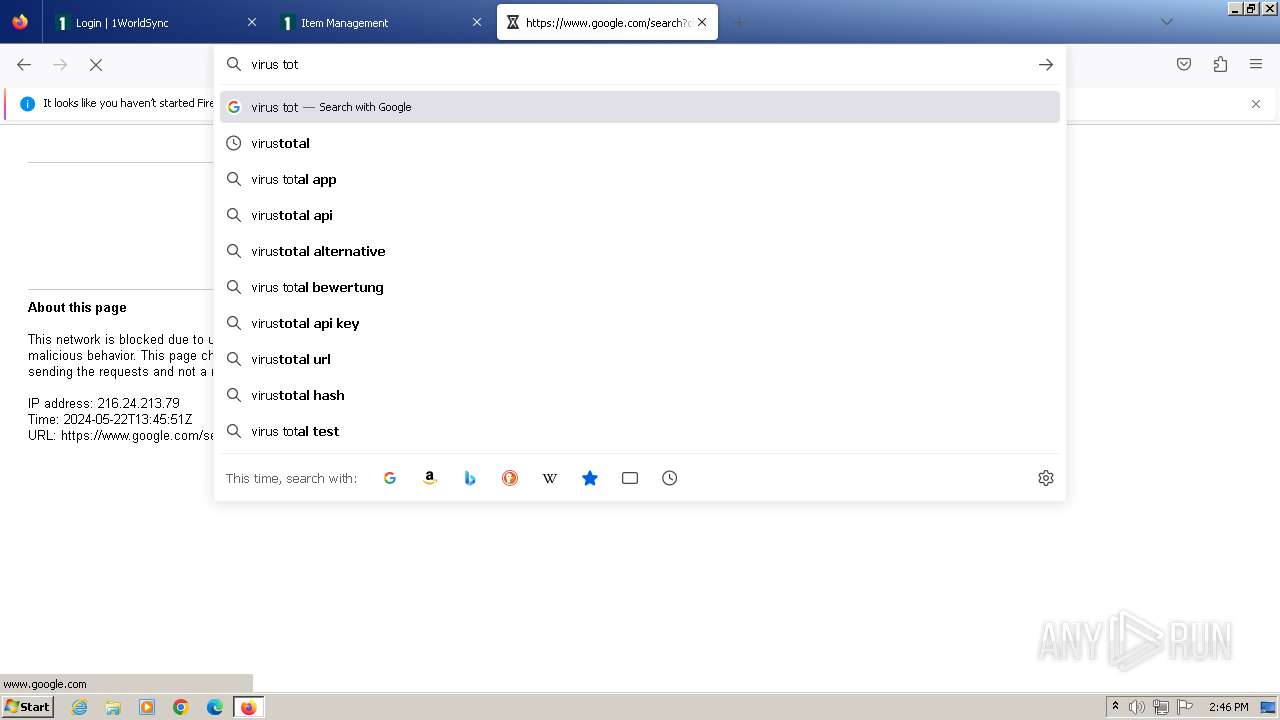Show hidden system tray icons
Viewport: 1280px width, 720px height.
click(1115, 707)
